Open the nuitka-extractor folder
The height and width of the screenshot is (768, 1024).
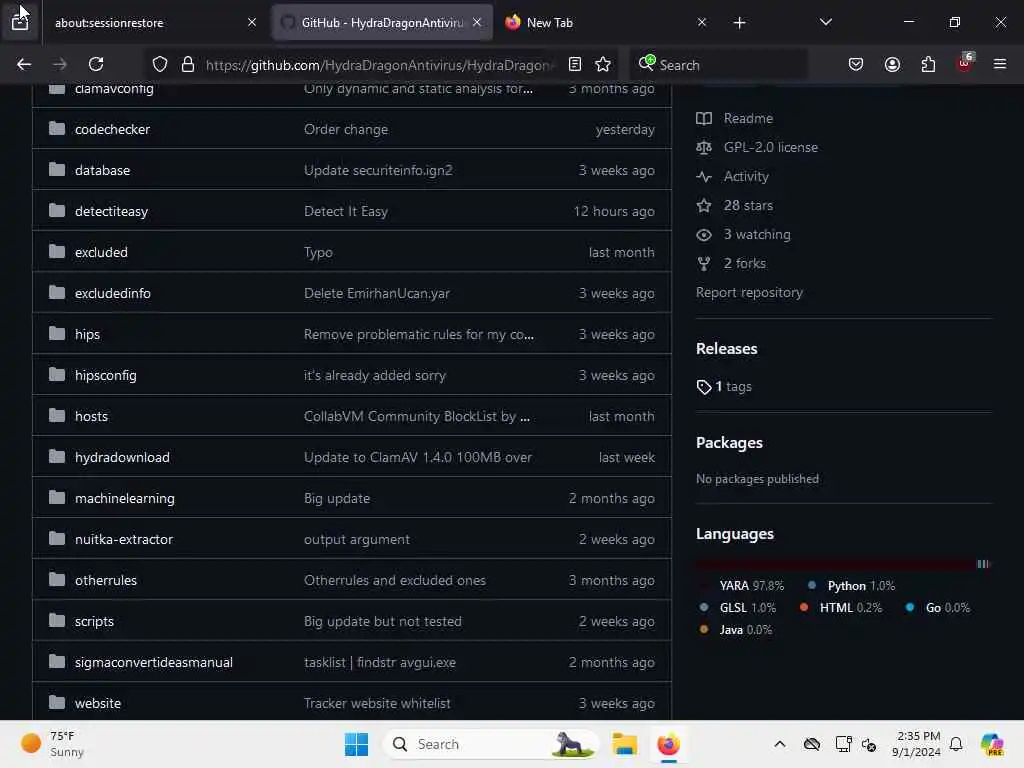(124, 539)
